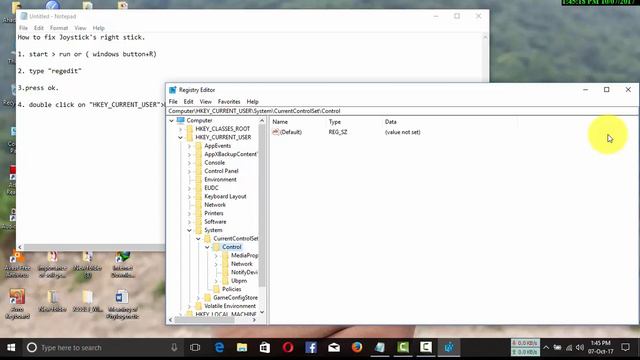
Task: Select the Keyboard Layout key
Action: pyautogui.click(x=225, y=196)
